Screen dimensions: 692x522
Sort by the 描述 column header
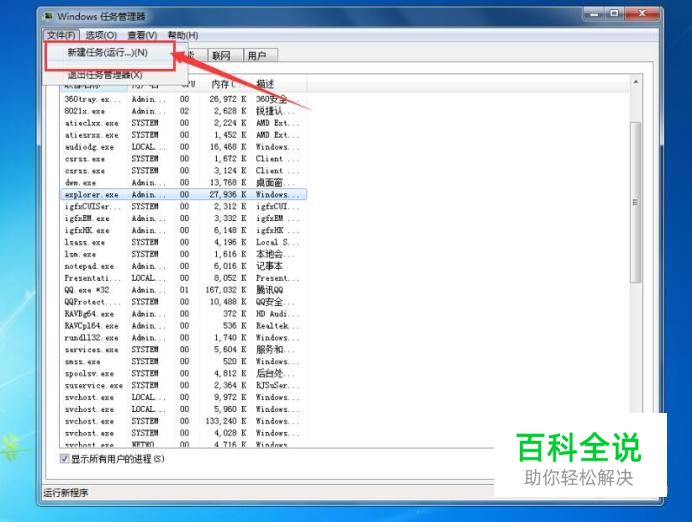pos(279,84)
